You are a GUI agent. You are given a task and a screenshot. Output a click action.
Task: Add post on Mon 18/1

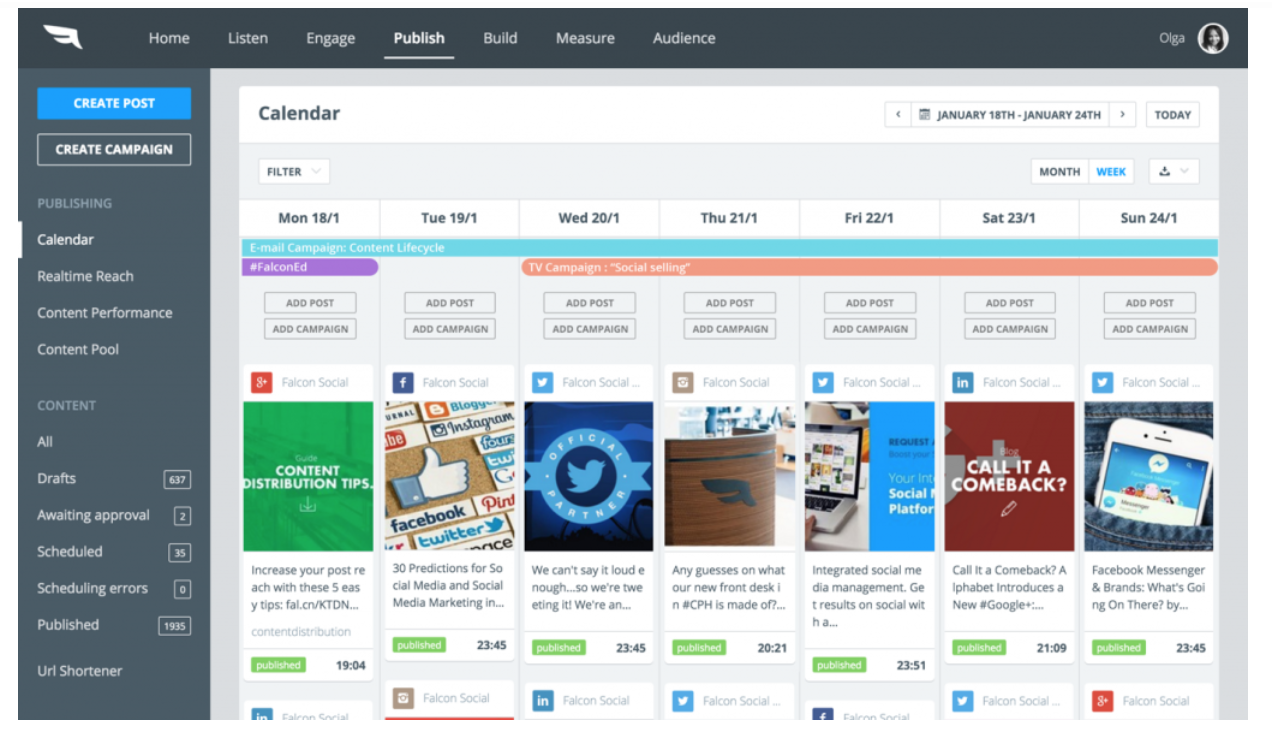pos(310,303)
